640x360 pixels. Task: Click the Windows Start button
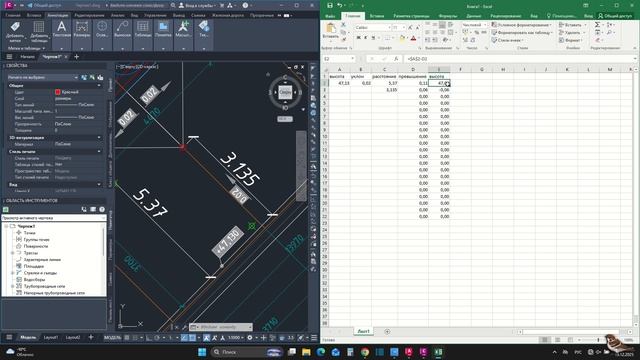(202, 352)
